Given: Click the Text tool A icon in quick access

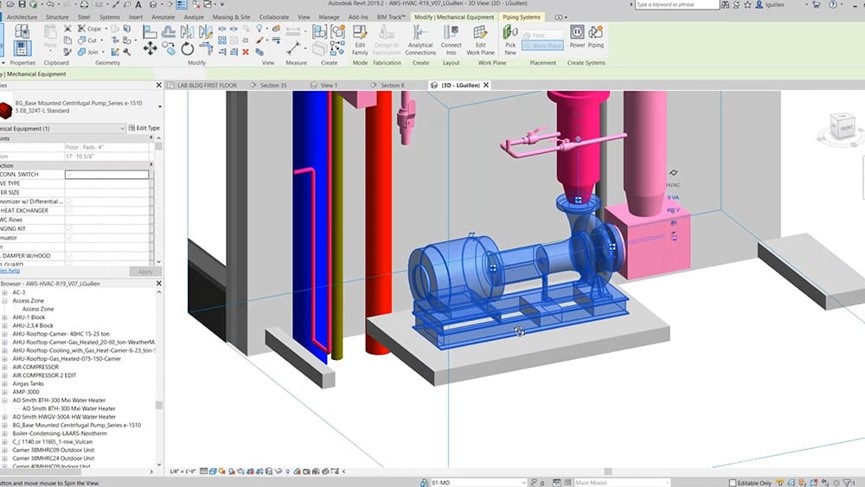Looking at the screenshot, I should click(138, 4).
